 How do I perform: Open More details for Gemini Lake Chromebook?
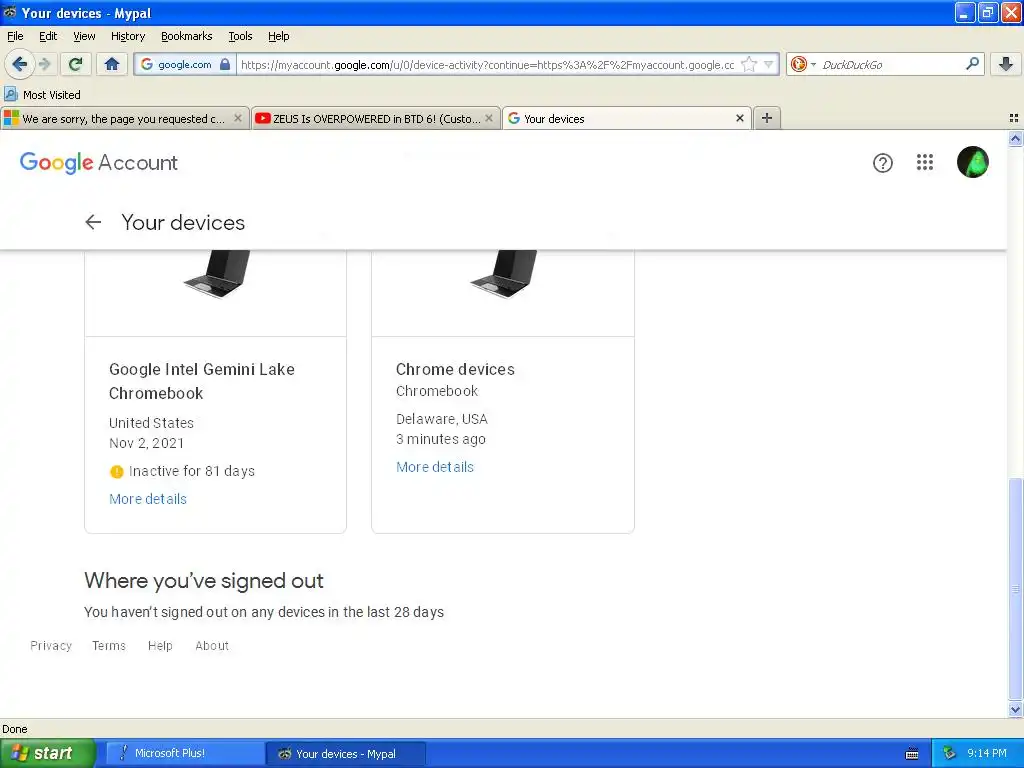coord(148,499)
